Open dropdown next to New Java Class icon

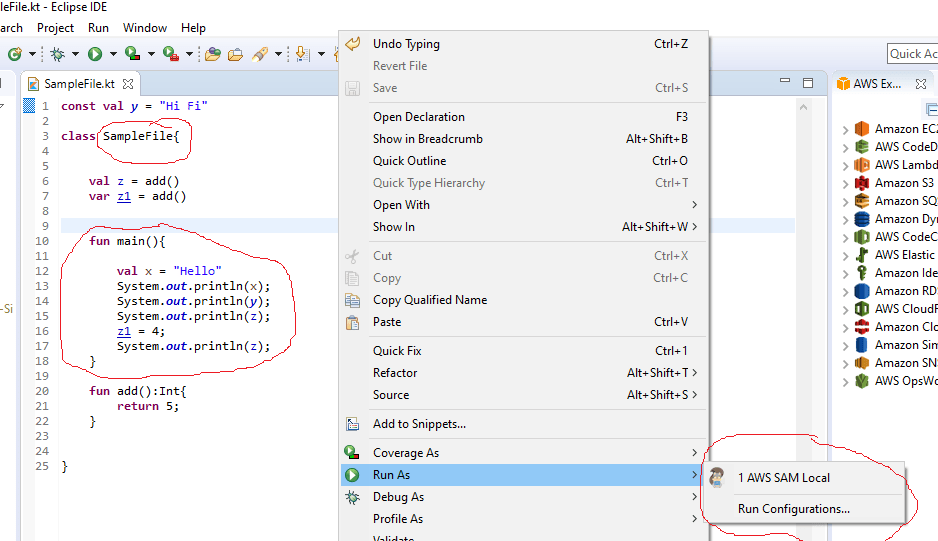[x=32, y=54]
